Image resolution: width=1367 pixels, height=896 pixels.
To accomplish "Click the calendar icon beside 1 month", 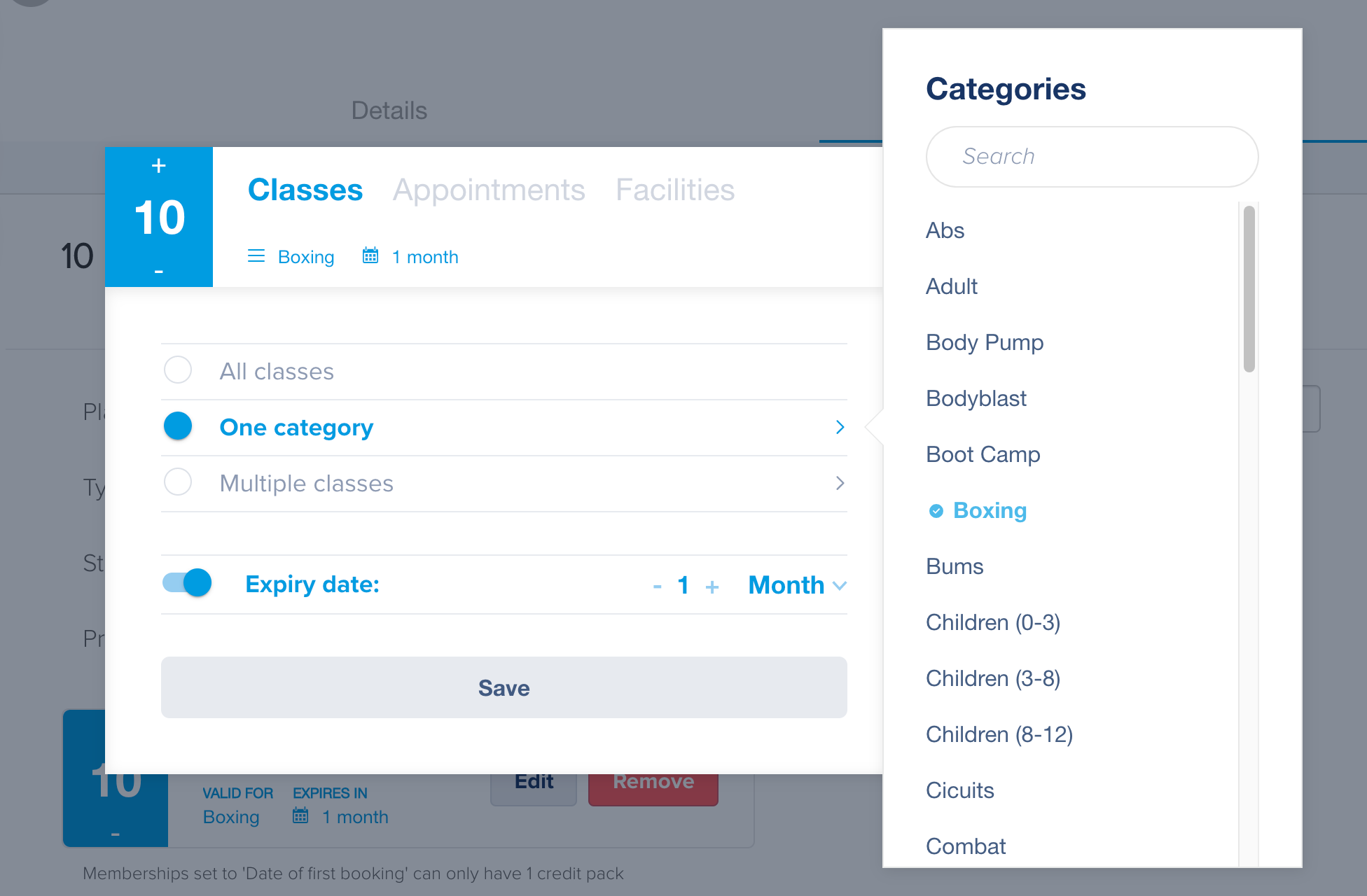I will click(370, 255).
